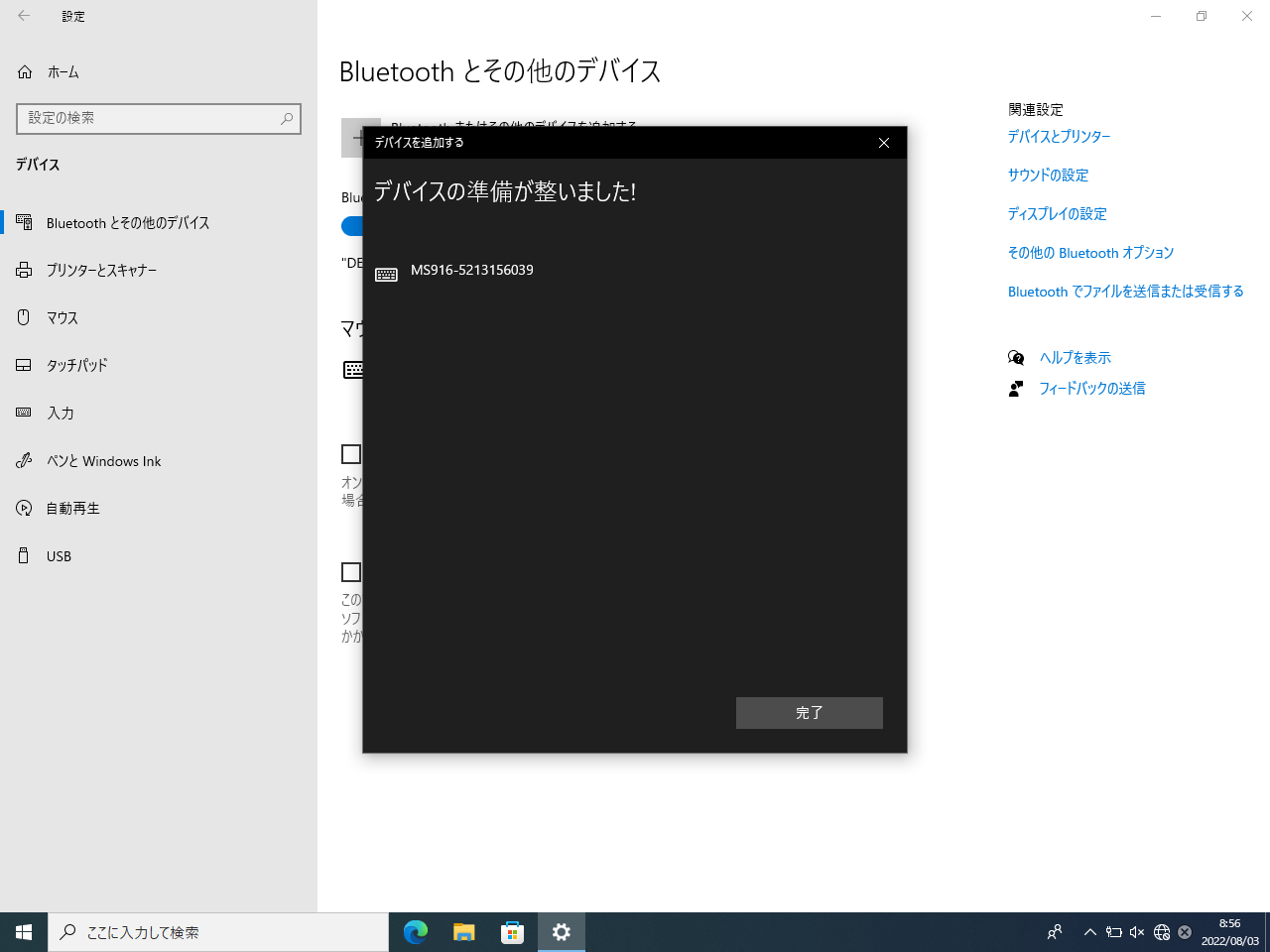
Task: Open プリンターとスキャナー settings page
Action: coord(102,270)
